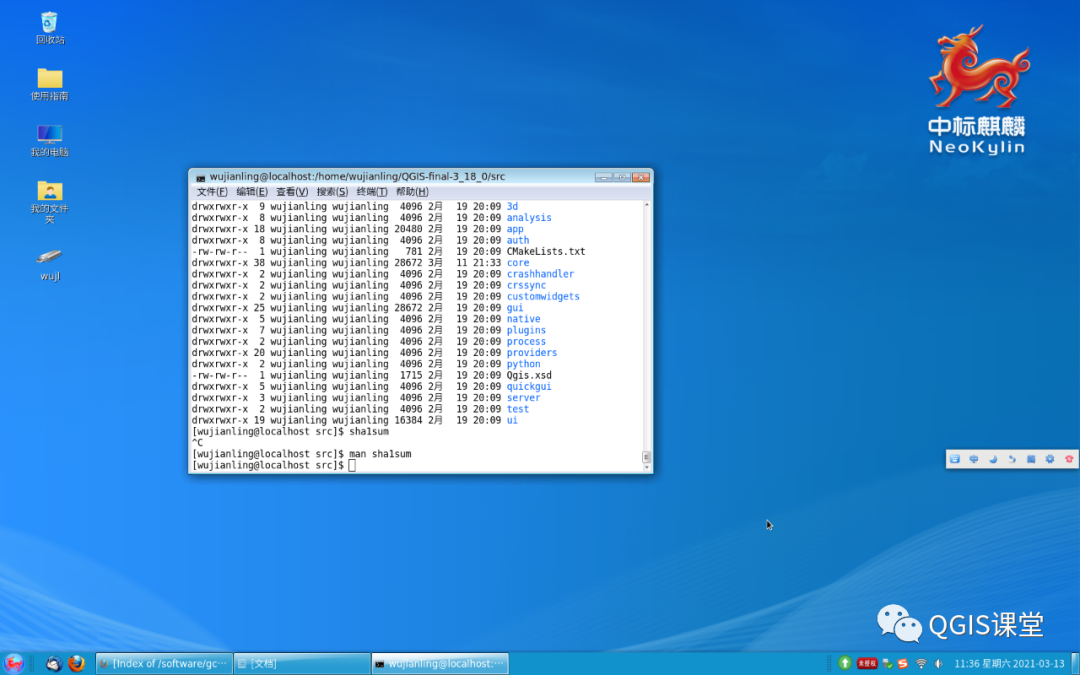Click the 'auth' directory name

[518, 240]
